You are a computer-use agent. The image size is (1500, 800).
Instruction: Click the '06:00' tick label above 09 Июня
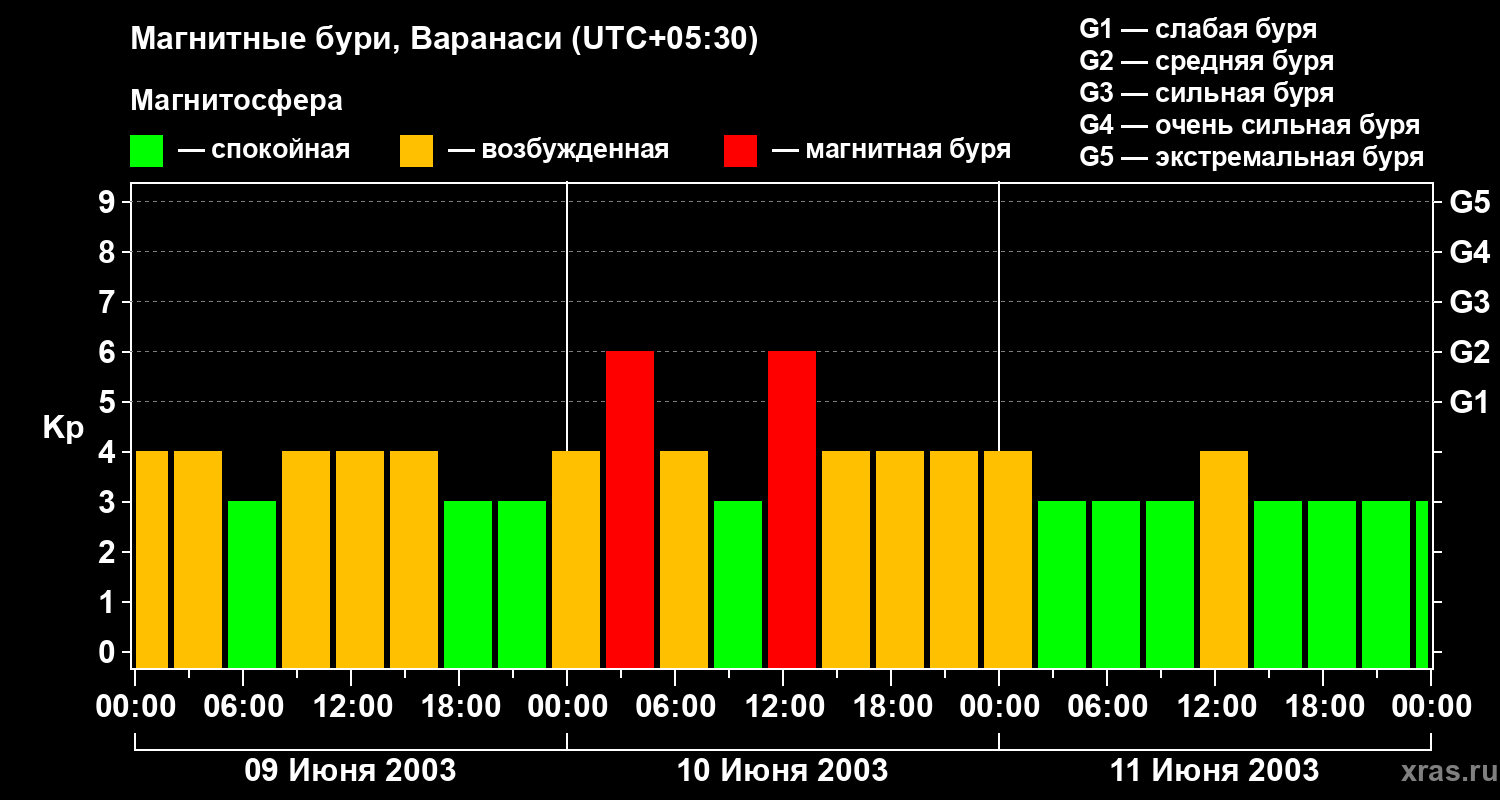click(x=244, y=707)
